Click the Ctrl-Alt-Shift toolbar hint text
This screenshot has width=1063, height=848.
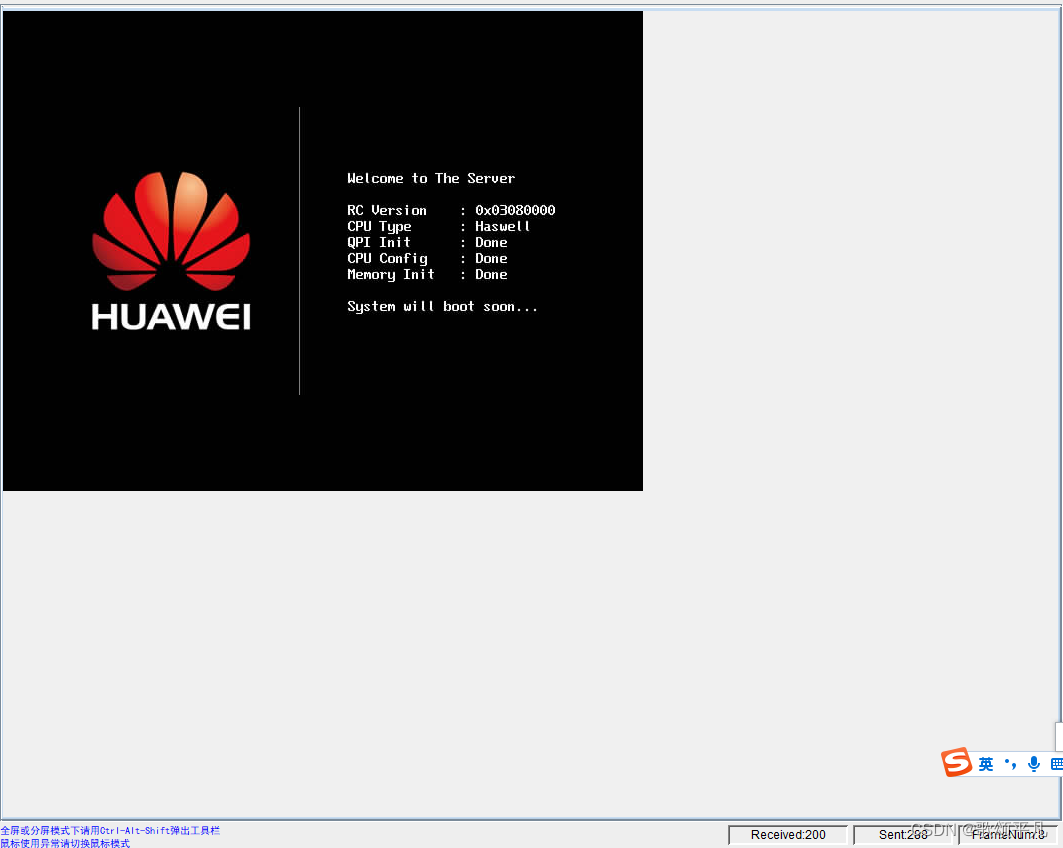pyautogui.click(x=110, y=830)
